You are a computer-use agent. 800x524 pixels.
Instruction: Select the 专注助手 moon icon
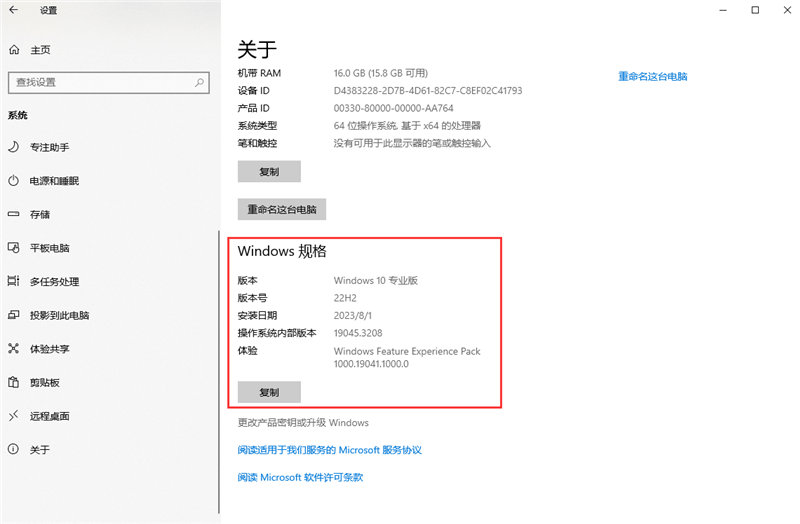point(14,147)
